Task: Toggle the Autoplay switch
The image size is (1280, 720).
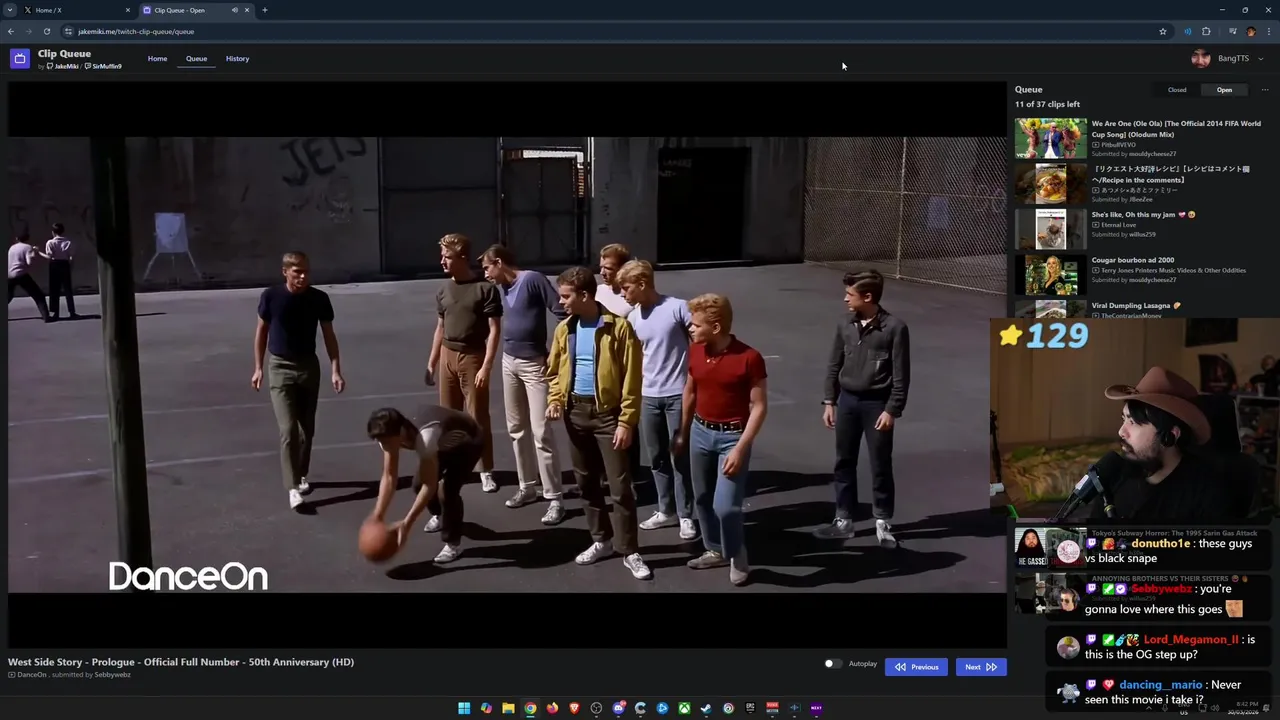Action: (x=832, y=664)
